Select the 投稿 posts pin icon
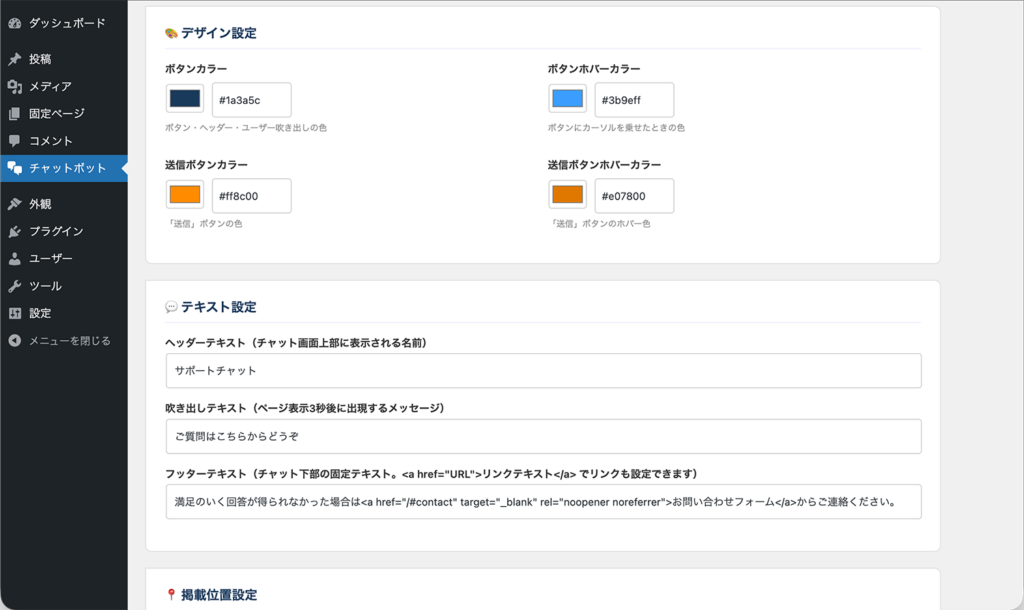1024x610 pixels. pyautogui.click(x=13, y=58)
